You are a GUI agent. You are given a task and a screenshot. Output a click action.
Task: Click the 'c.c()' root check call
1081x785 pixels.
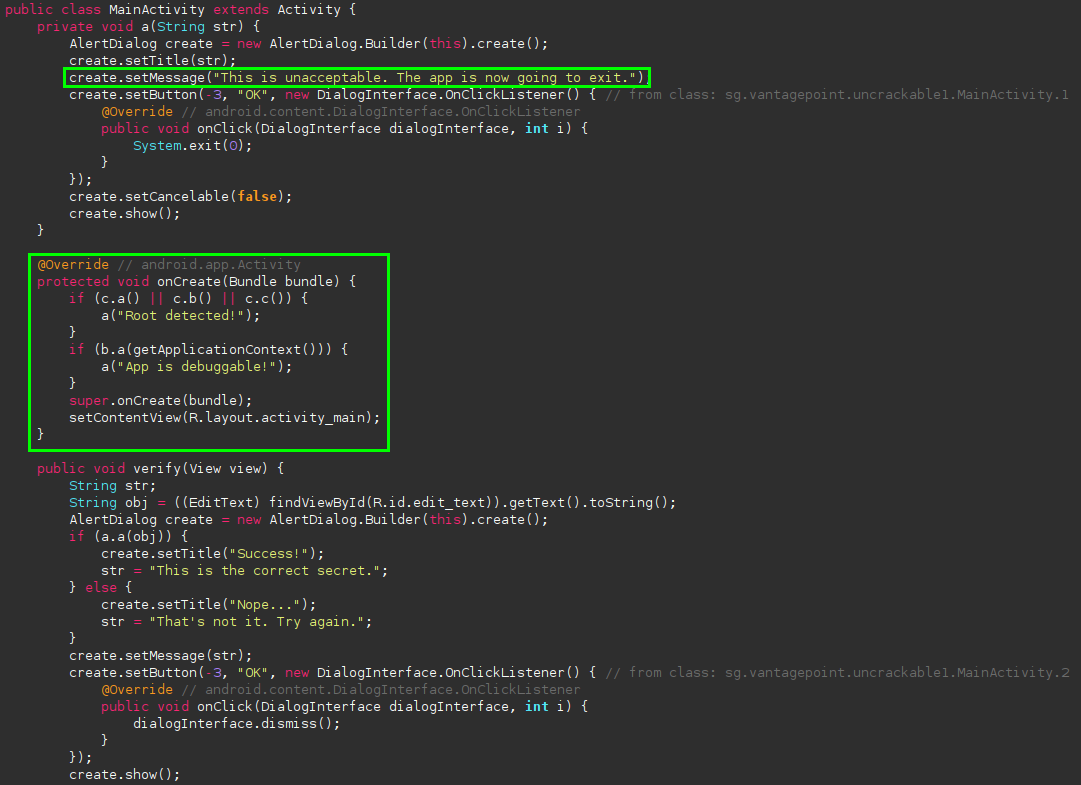click(264, 298)
